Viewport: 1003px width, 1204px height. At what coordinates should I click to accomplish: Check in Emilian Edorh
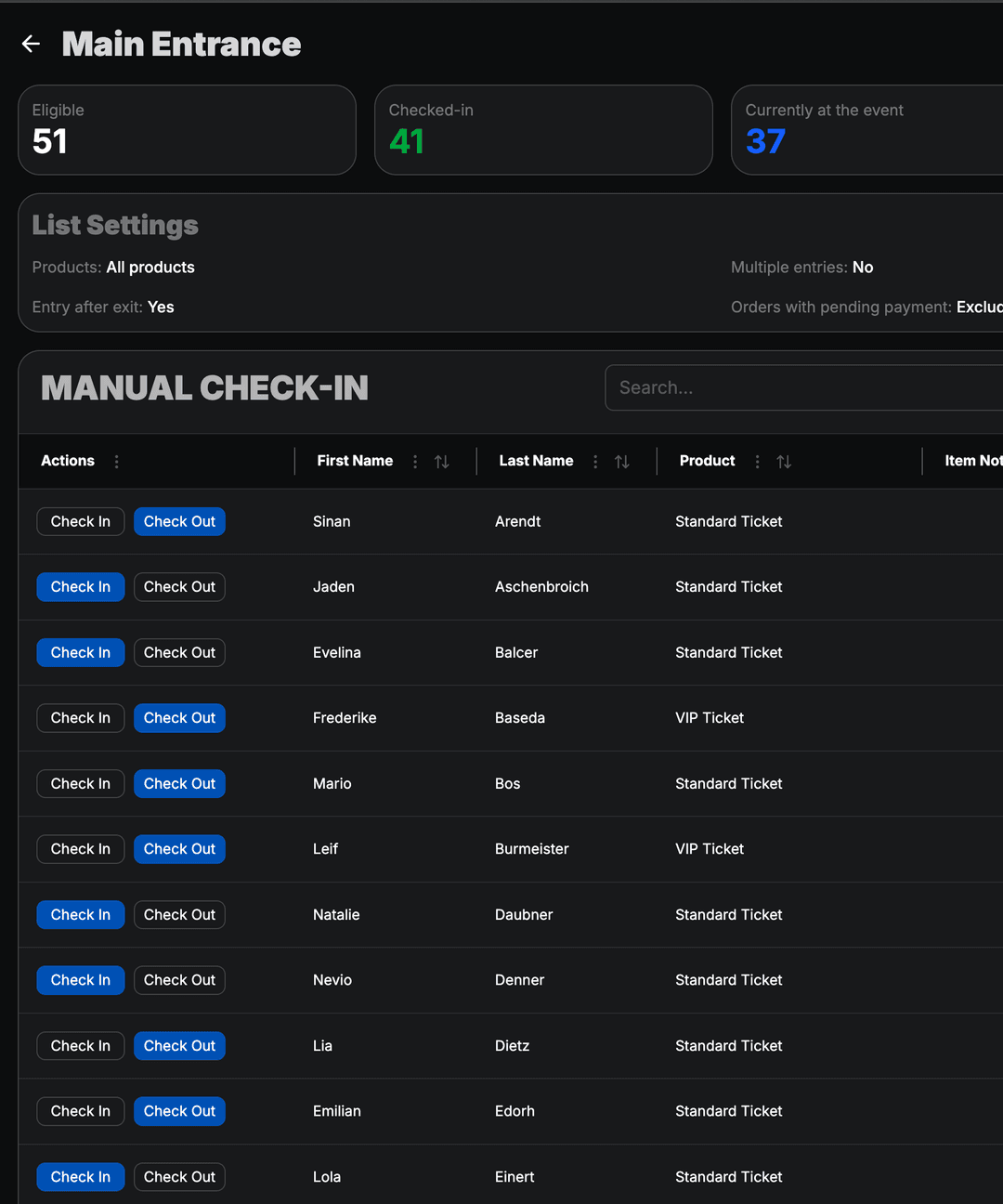tap(81, 1111)
